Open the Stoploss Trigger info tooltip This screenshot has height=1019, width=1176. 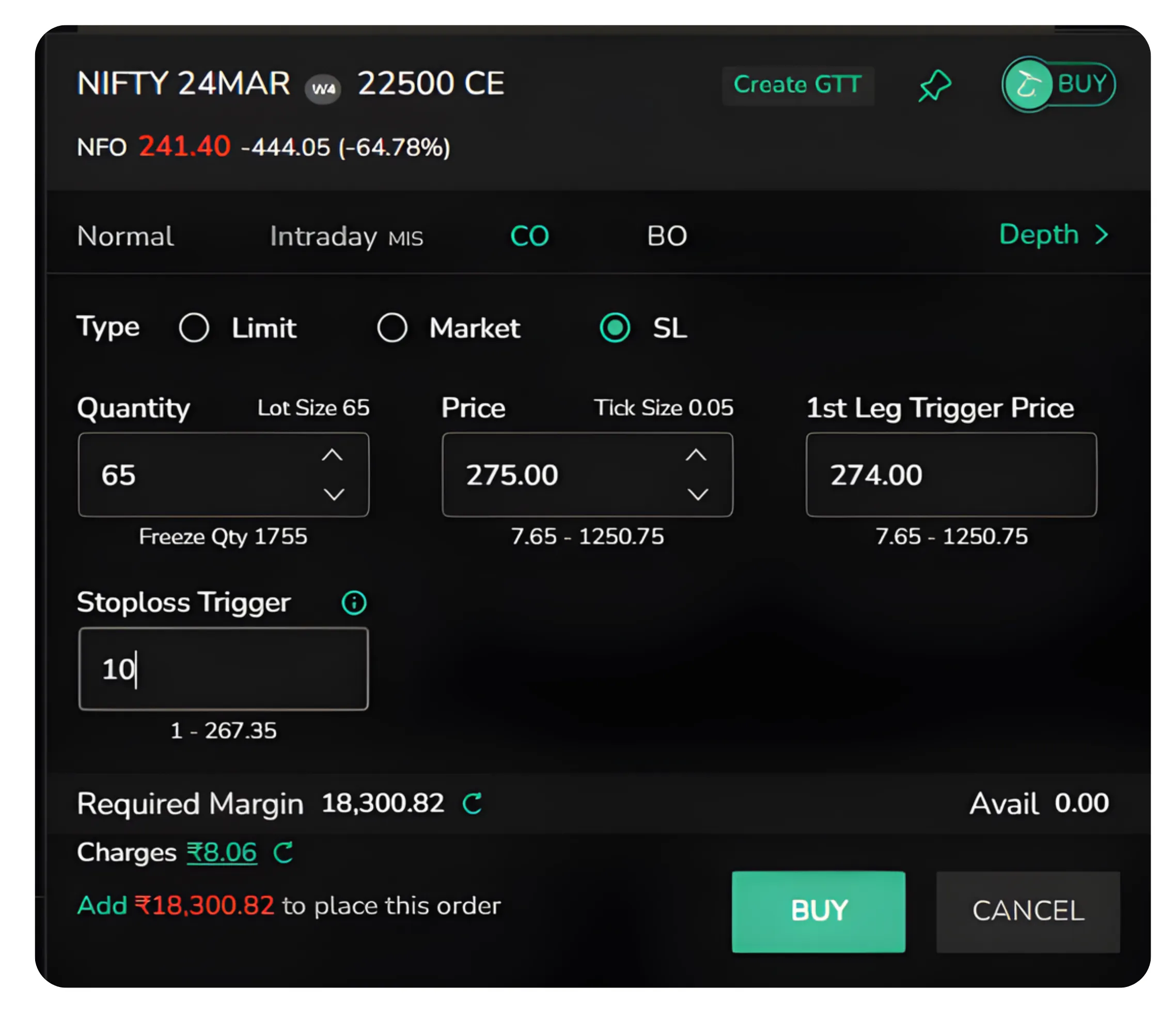(x=354, y=603)
